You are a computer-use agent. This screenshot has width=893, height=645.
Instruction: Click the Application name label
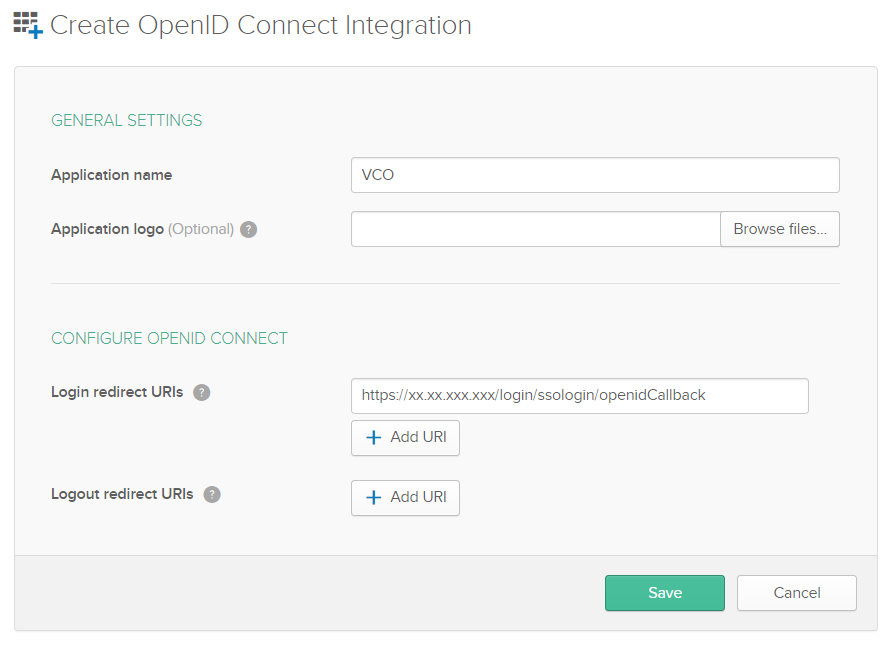tap(111, 174)
